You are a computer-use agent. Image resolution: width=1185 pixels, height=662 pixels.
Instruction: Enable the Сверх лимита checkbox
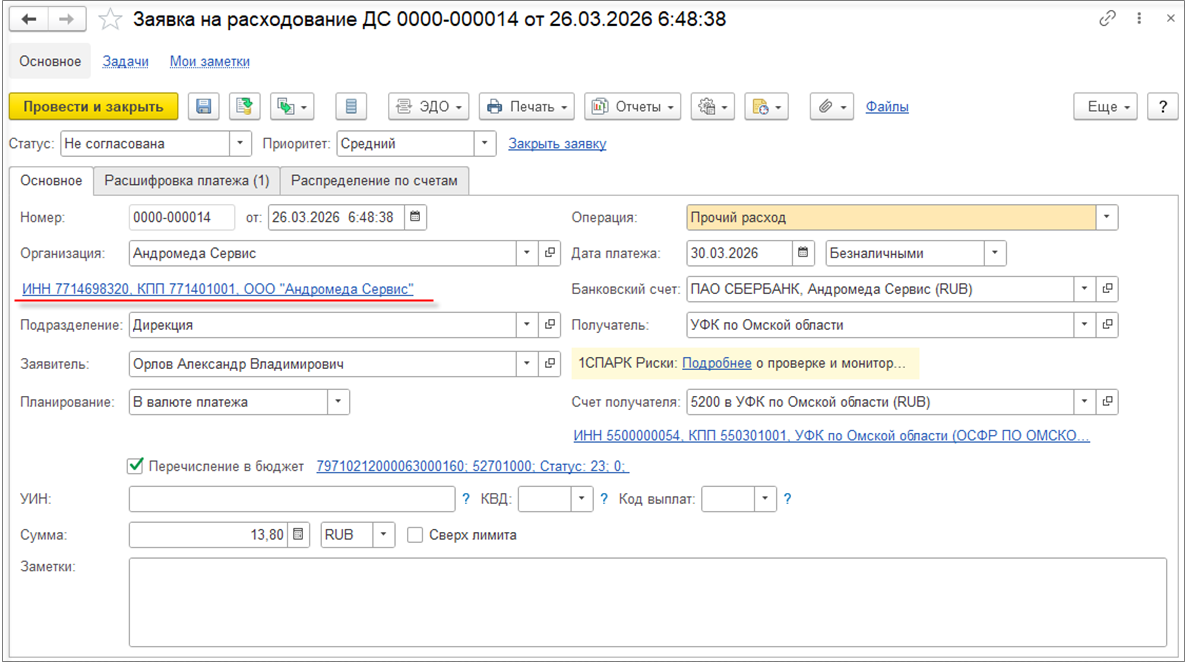click(x=415, y=535)
